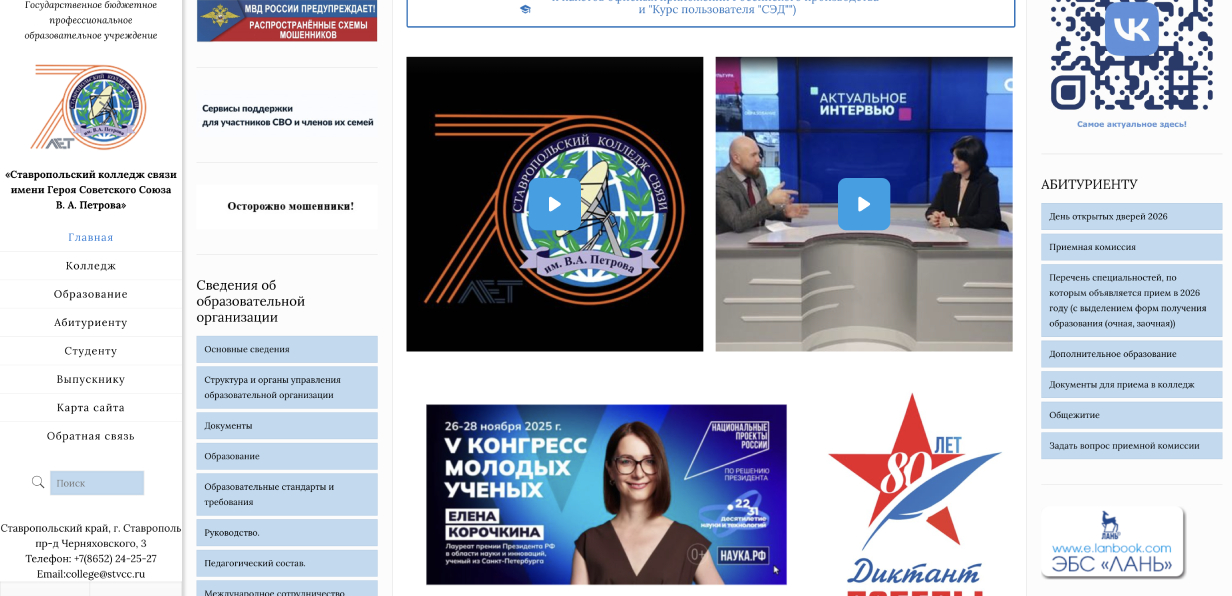Open Образование link under Сведения
Image resolution: width=1232 pixels, height=596 pixels.
click(x=287, y=456)
